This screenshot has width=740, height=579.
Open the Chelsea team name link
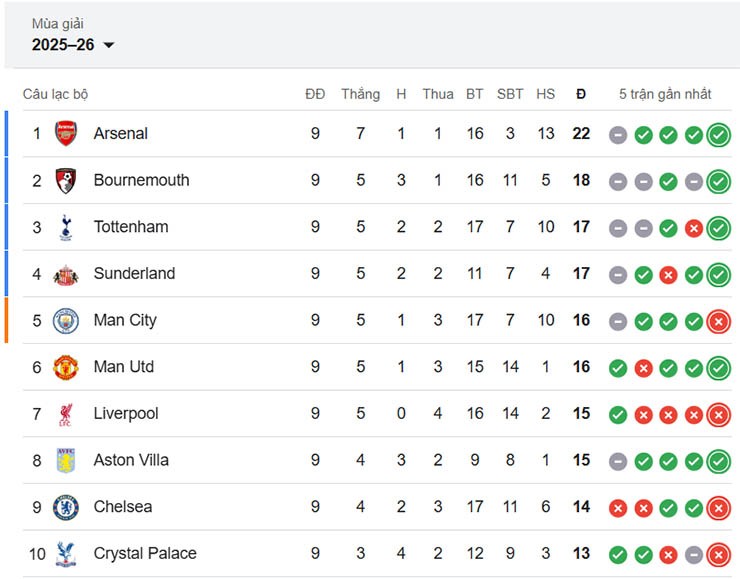123,507
